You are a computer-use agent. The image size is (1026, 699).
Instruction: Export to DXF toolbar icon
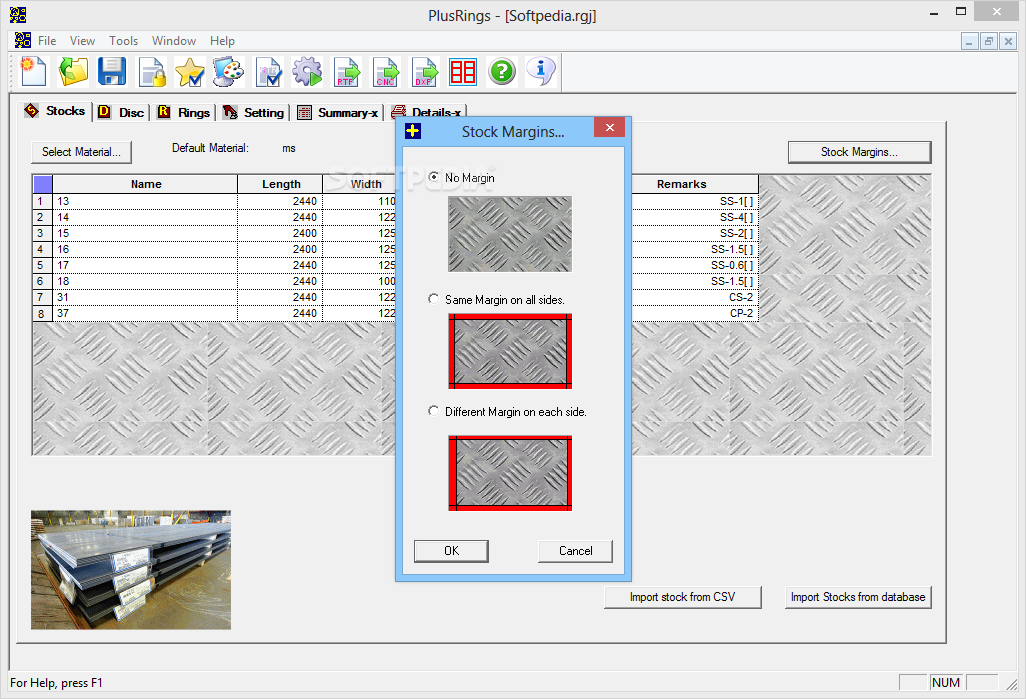(x=424, y=71)
